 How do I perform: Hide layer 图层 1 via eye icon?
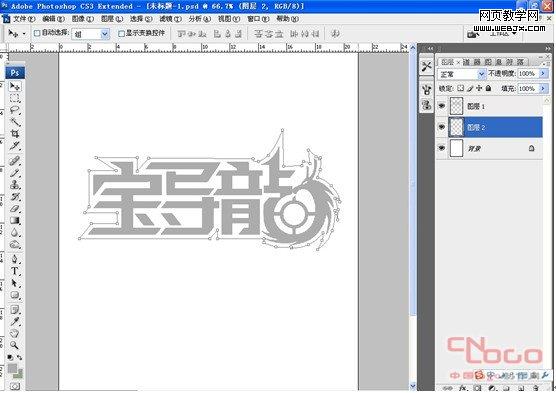[442, 106]
